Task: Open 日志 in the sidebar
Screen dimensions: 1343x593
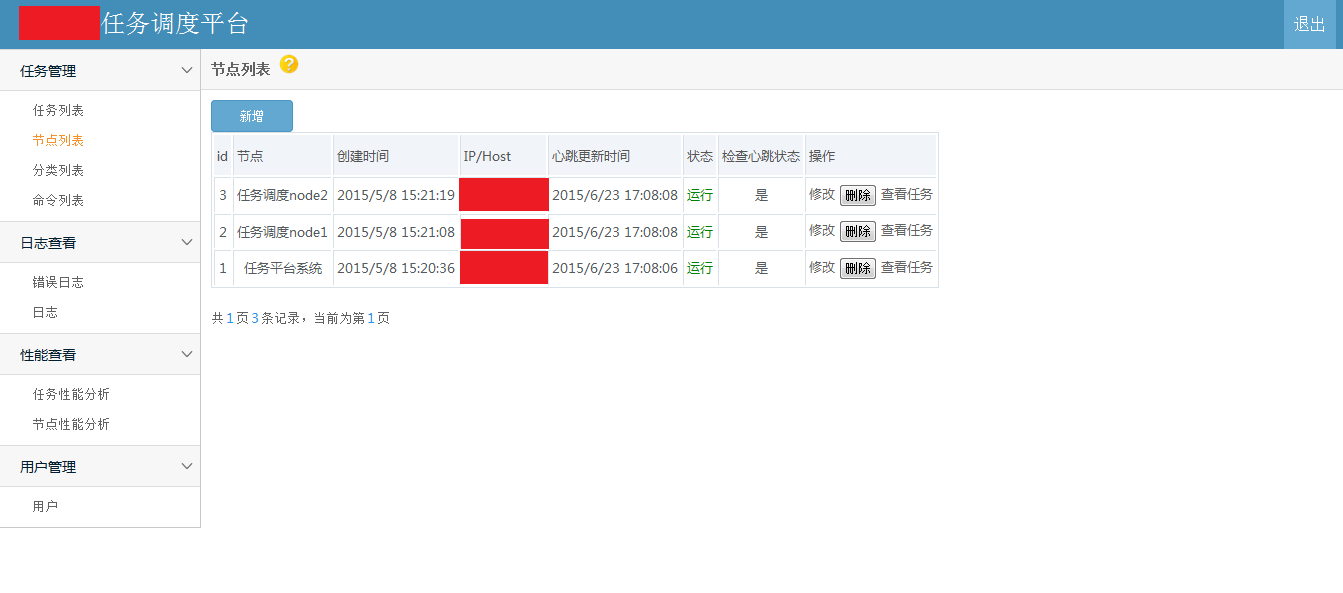Action: click(45, 312)
